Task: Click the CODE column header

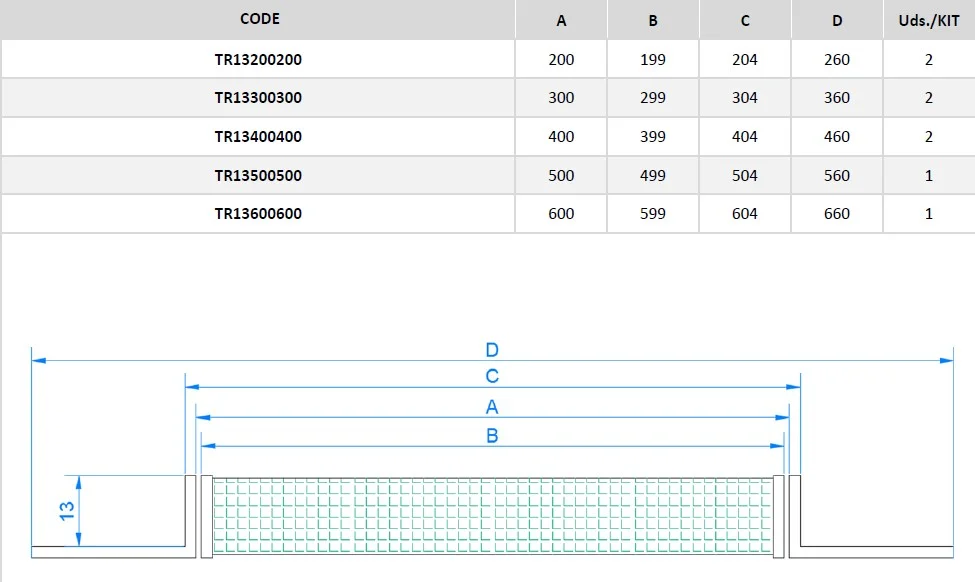Action: click(259, 19)
